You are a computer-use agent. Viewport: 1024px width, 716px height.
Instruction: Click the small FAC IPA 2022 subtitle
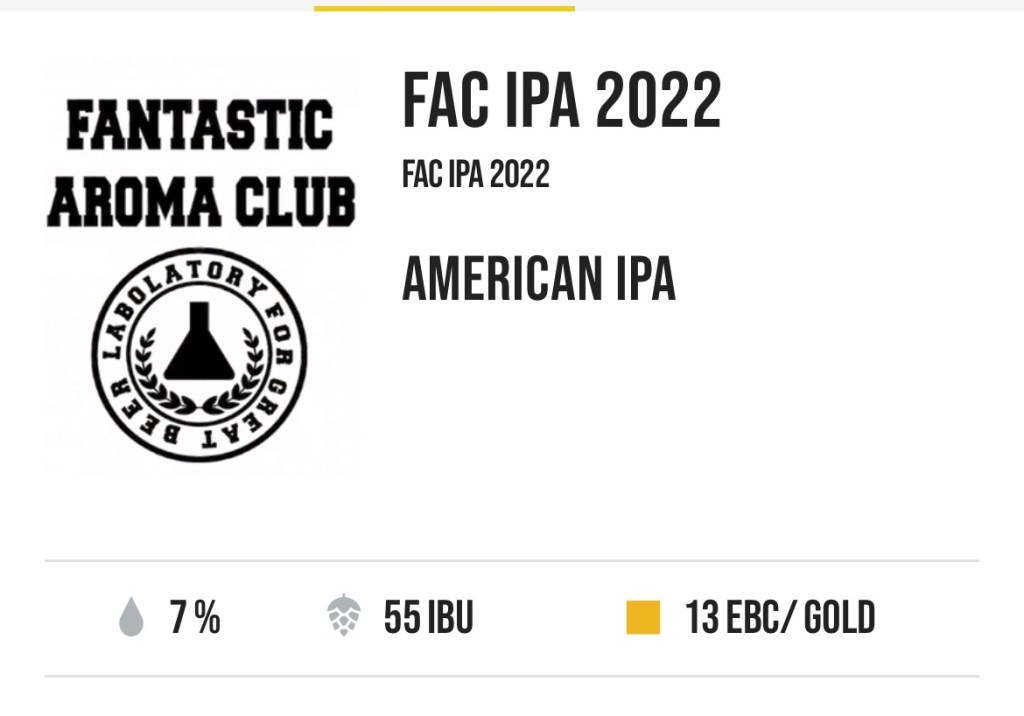pyautogui.click(x=476, y=175)
